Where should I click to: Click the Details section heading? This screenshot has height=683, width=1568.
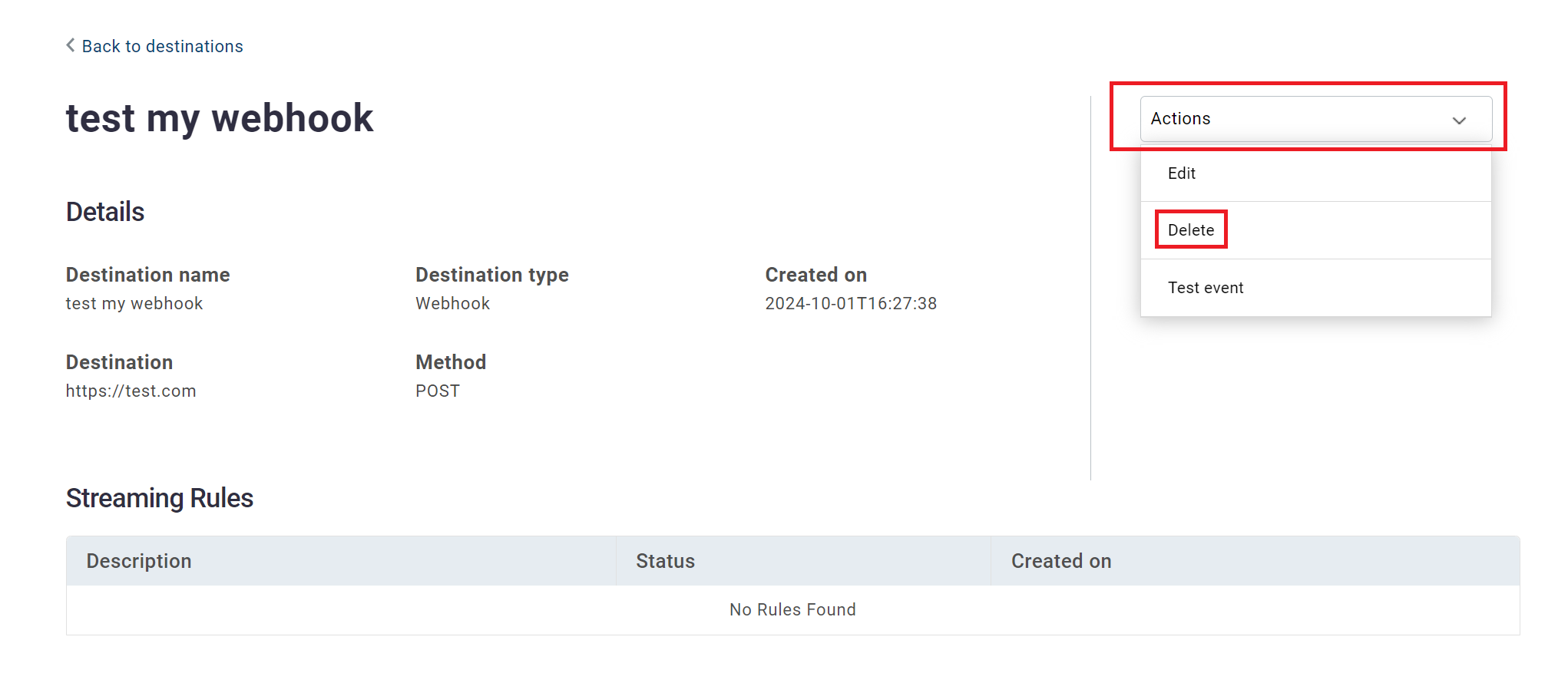pos(105,212)
